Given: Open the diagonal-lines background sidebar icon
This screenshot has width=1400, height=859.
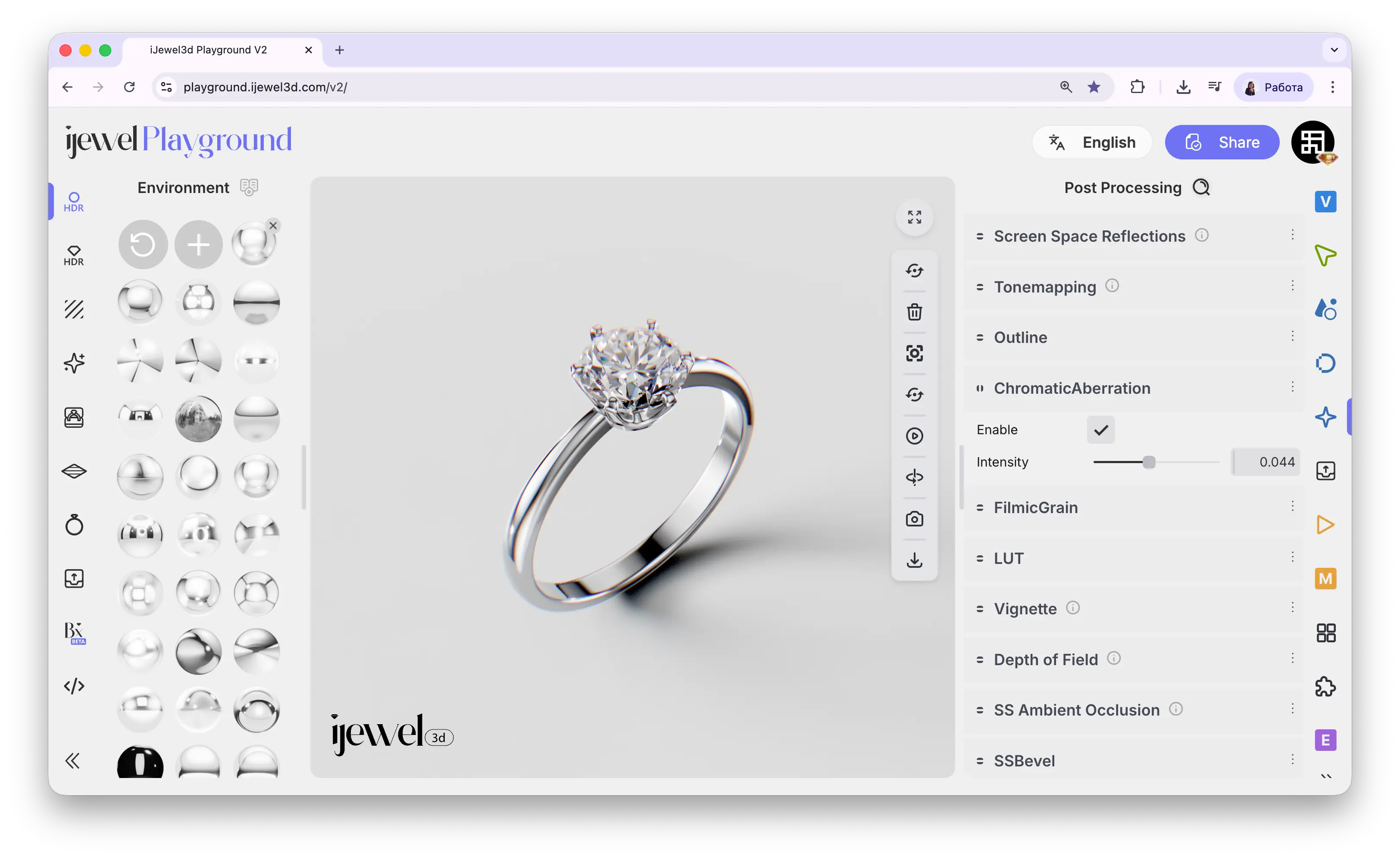Looking at the screenshot, I should (x=74, y=309).
